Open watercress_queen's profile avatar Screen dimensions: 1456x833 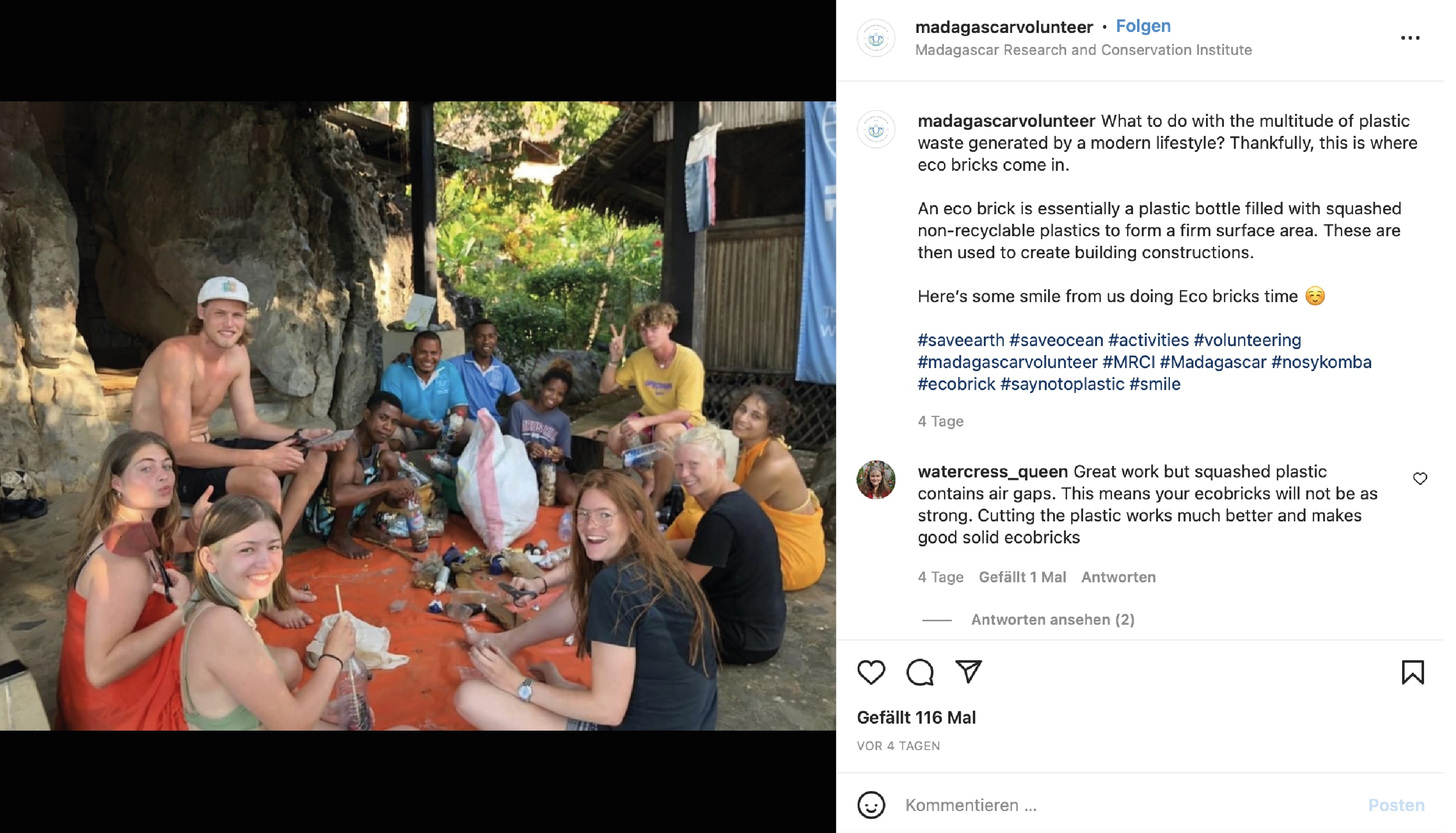876,479
